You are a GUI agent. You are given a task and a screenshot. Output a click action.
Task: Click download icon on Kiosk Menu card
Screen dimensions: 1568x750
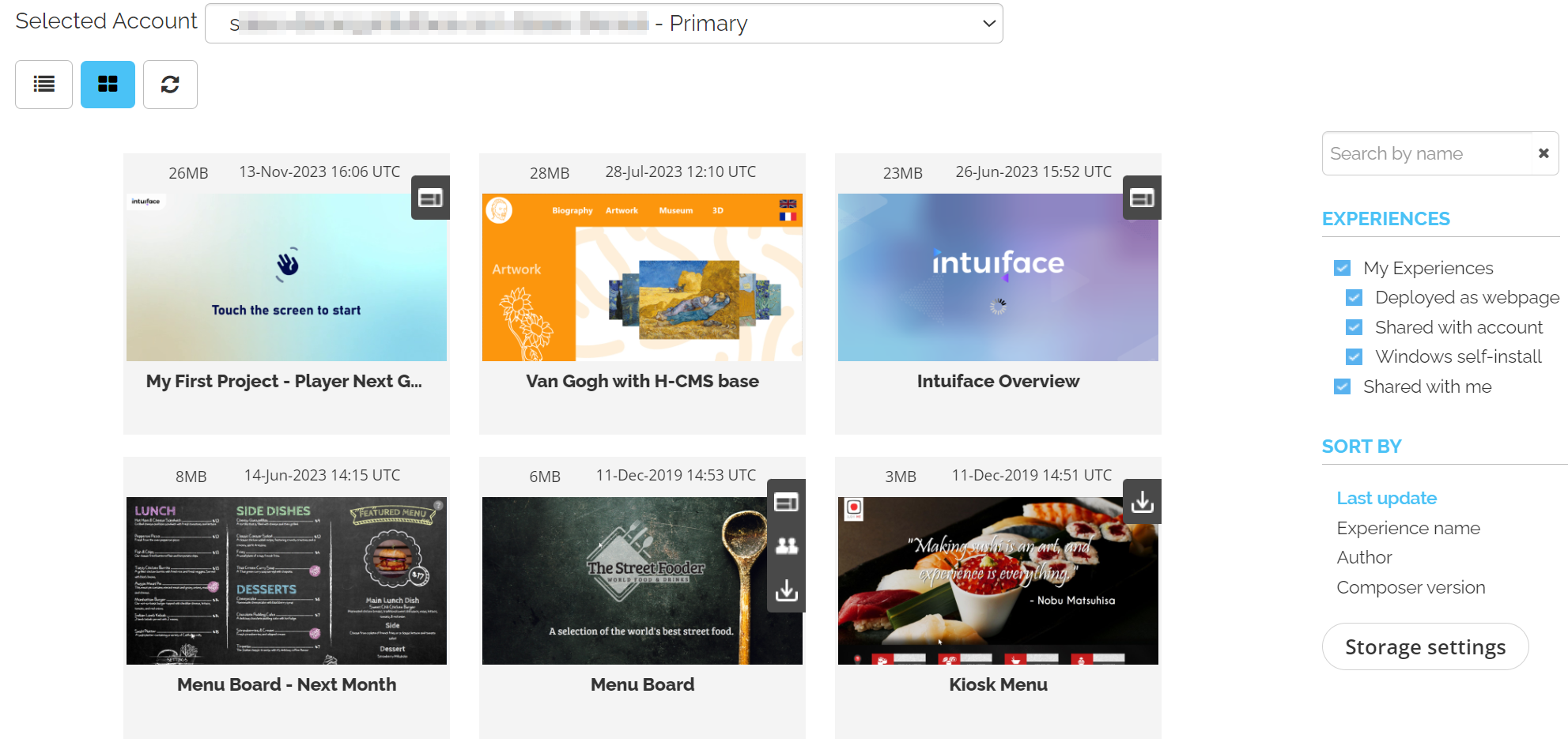click(1142, 502)
